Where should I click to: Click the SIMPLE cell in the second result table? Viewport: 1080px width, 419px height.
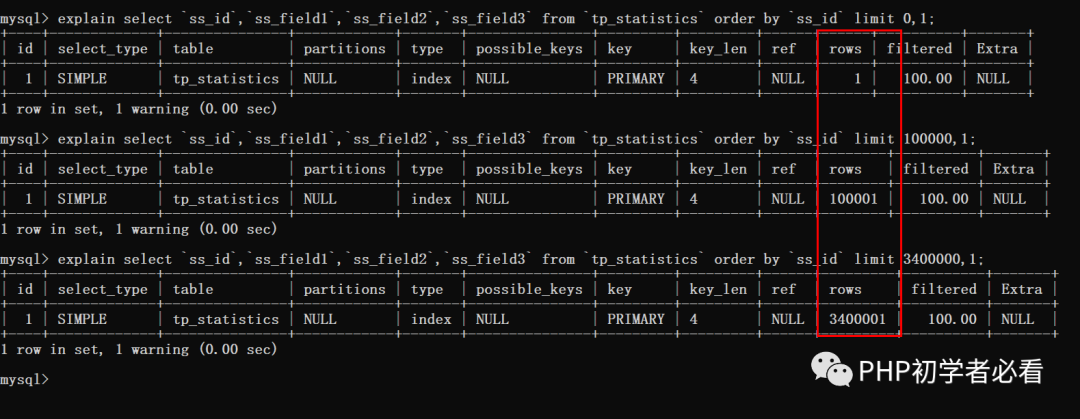tap(82, 199)
